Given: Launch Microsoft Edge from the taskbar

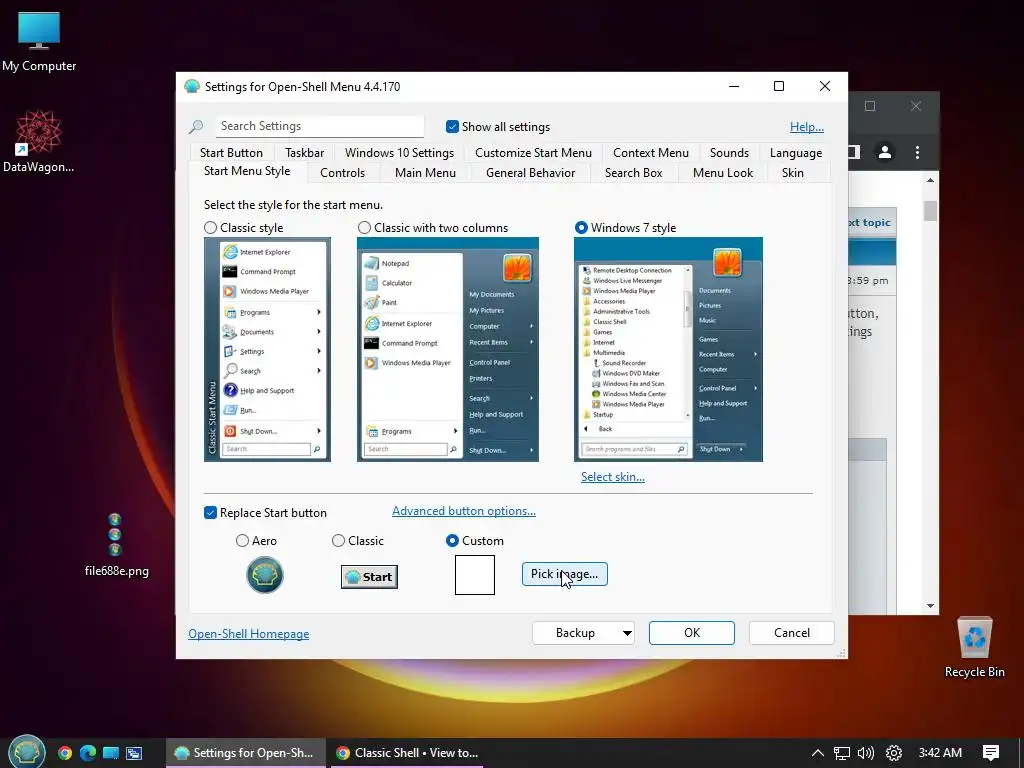Looking at the screenshot, I should [x=88, y=753].
